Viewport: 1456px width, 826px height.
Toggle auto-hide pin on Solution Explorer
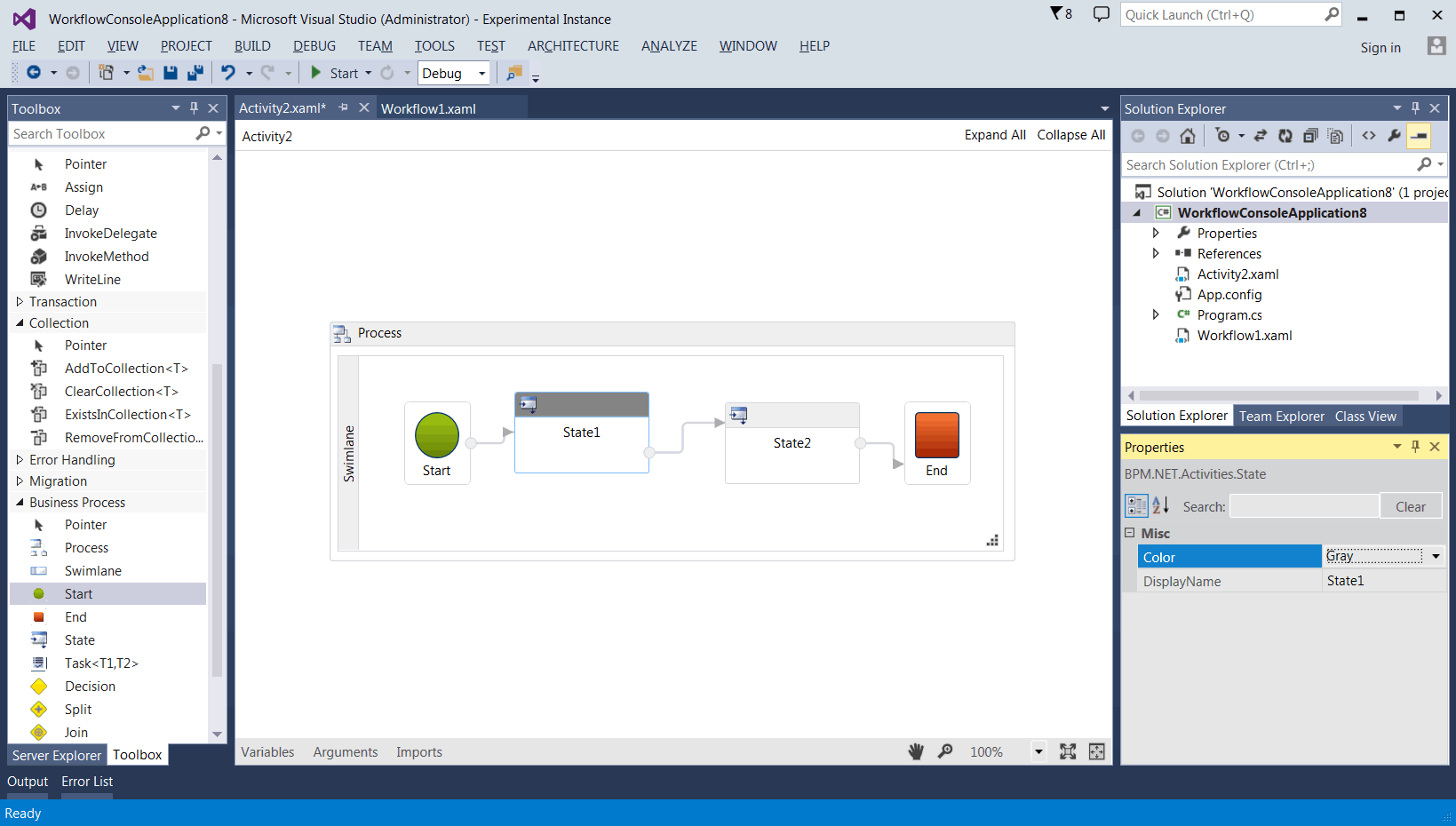[1415, 107]
